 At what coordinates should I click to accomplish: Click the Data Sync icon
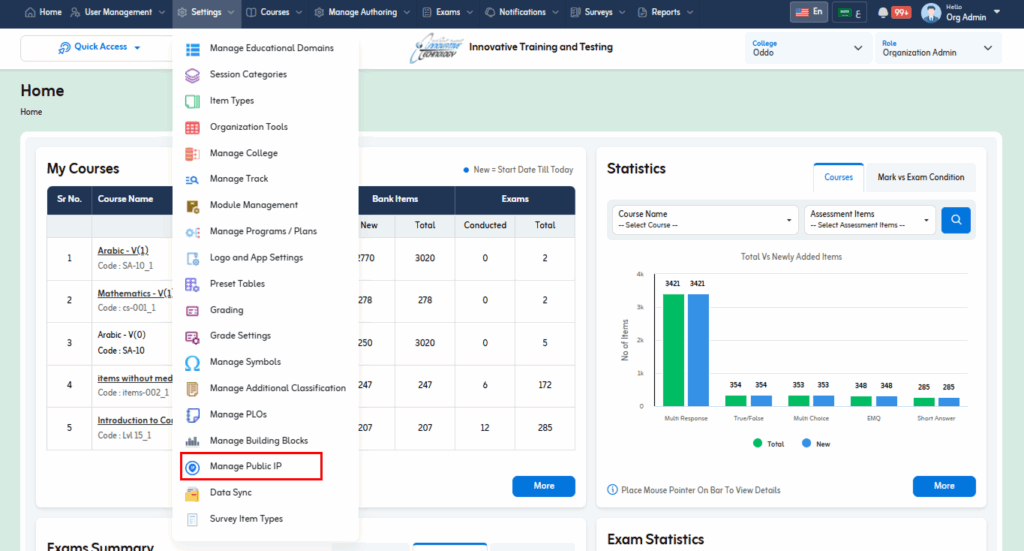pos(192,493)
